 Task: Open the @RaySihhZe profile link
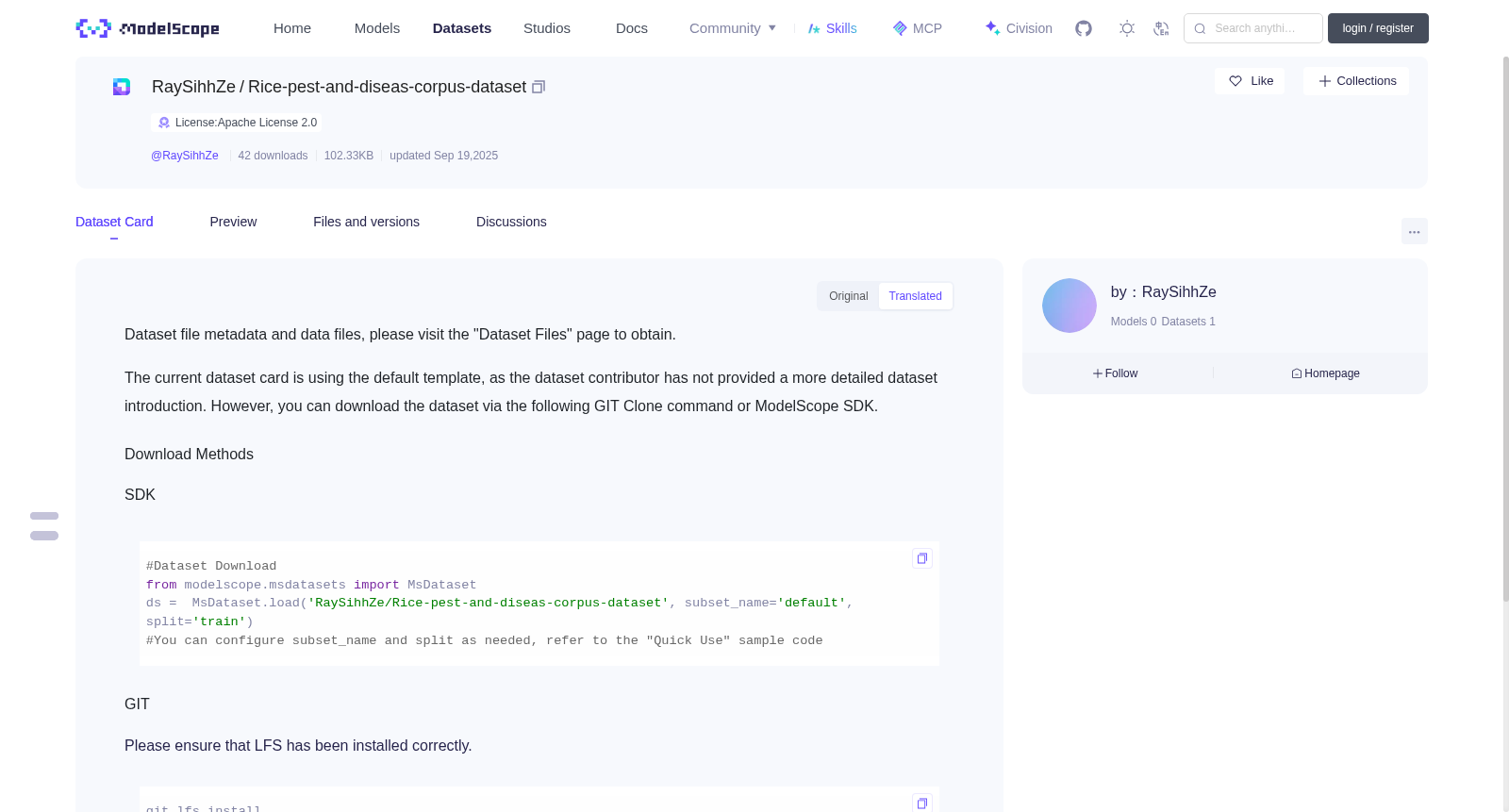(185, 156)
